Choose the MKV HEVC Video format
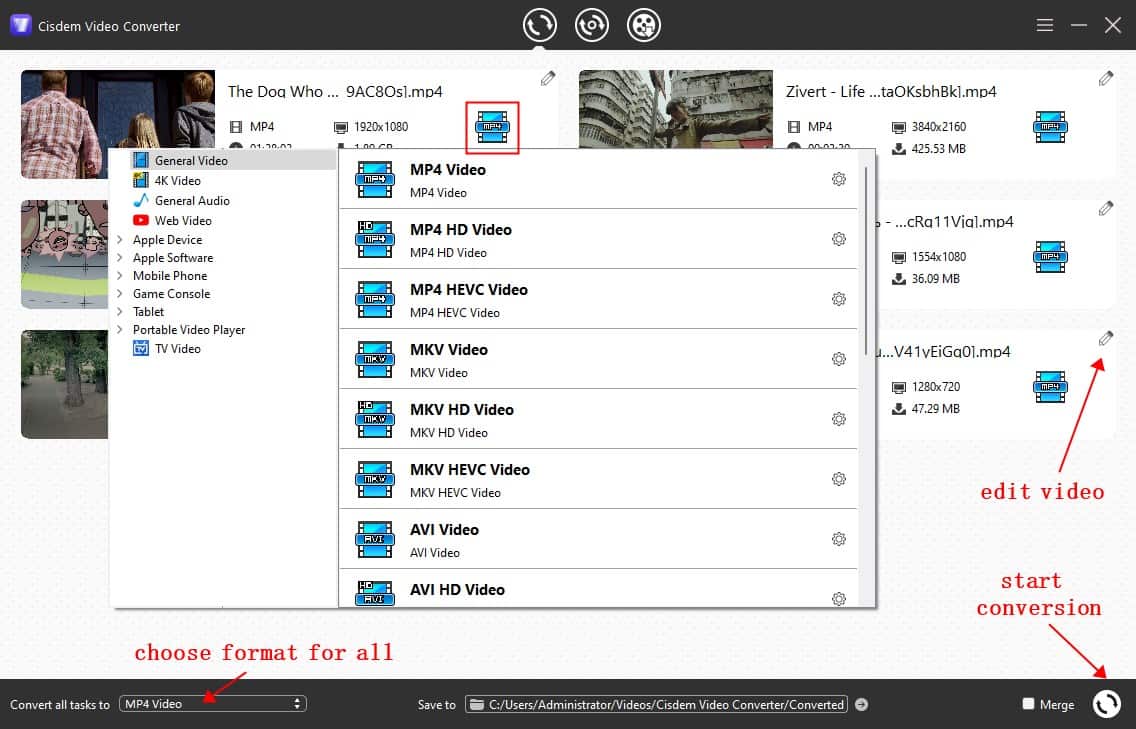1136x729 pixels. [x=598, y=479]
